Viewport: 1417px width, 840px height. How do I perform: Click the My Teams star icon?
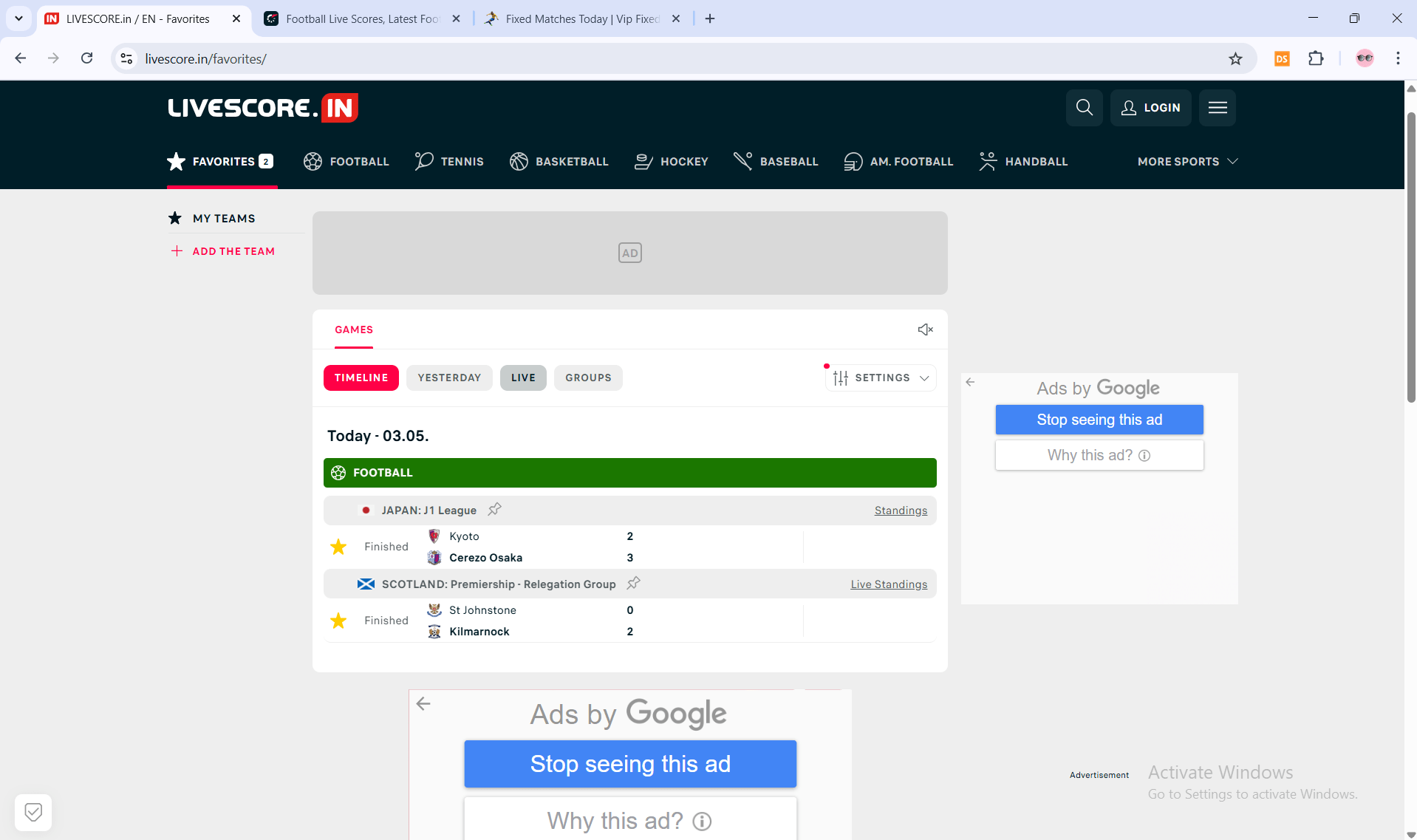point(175,218)
